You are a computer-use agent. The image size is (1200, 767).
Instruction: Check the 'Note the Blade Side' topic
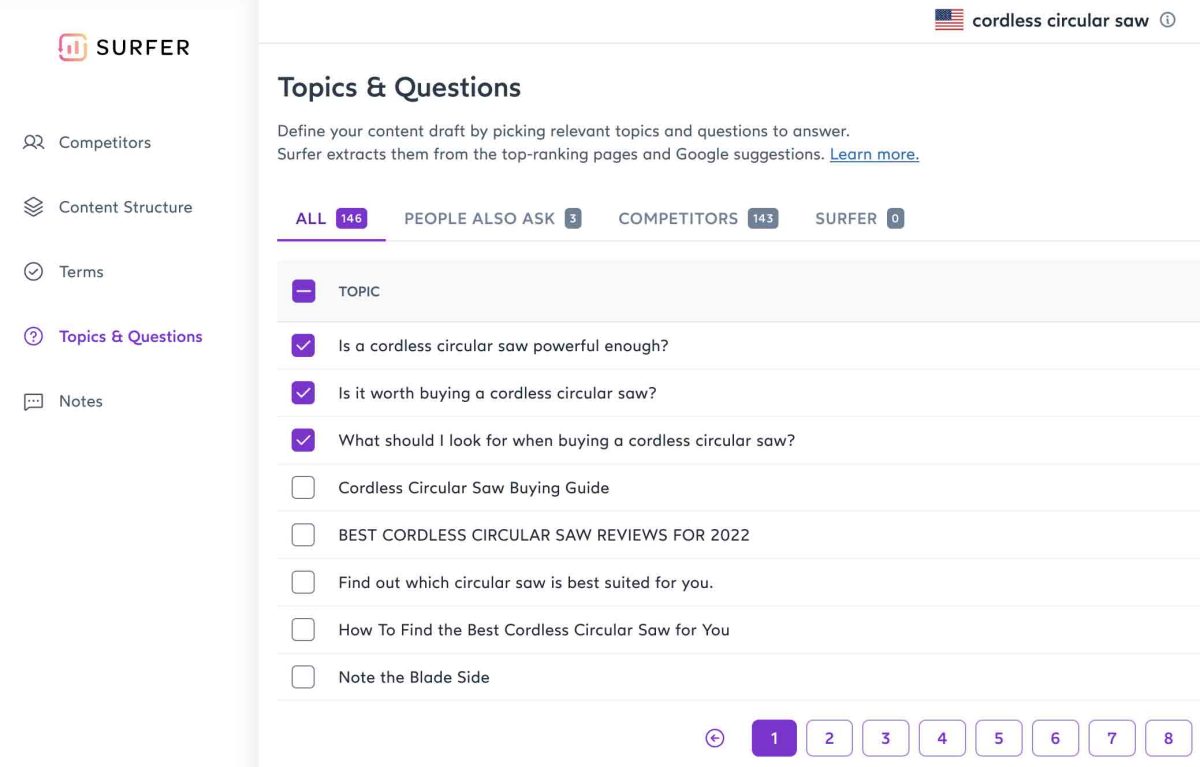tap(303, 677)
